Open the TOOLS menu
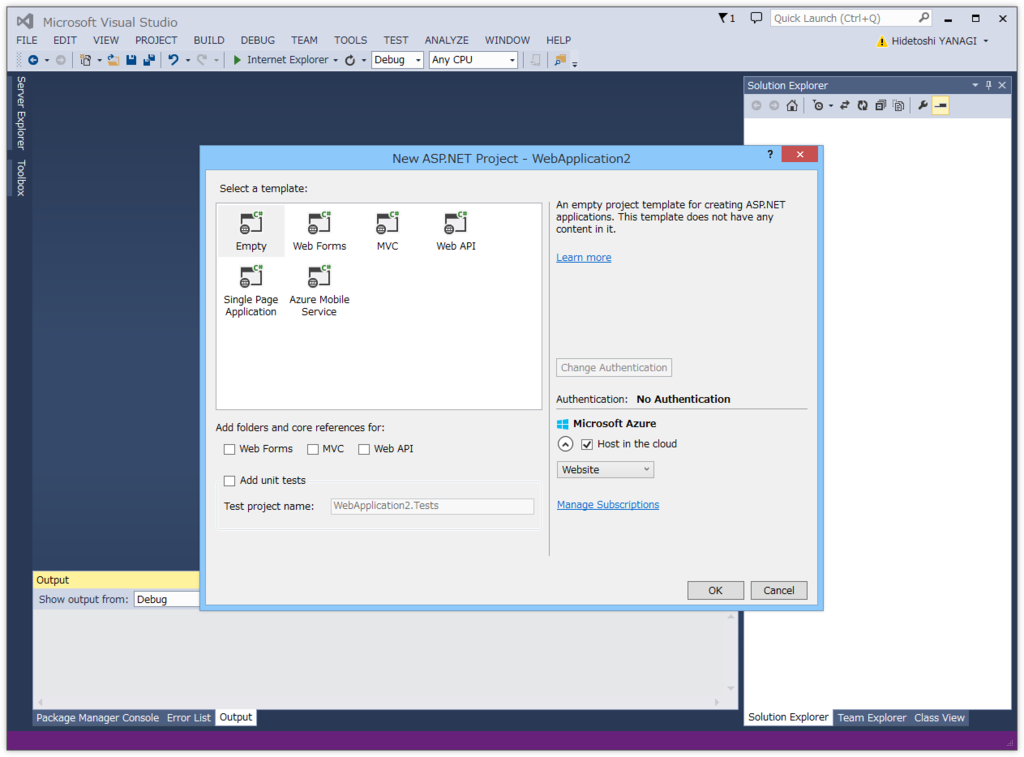 click(x=351, y=40)
